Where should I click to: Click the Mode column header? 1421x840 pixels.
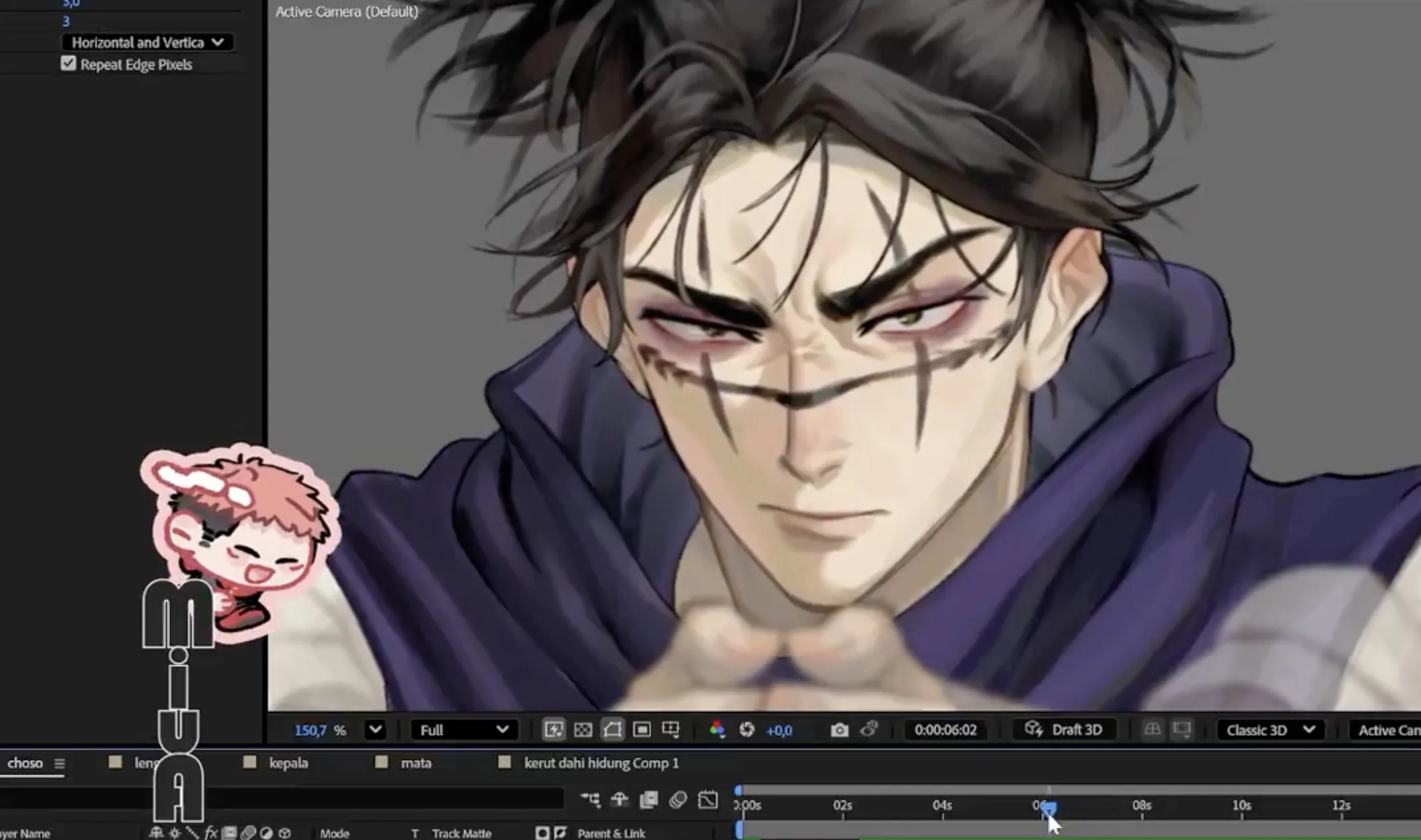[x=335, y=833]
